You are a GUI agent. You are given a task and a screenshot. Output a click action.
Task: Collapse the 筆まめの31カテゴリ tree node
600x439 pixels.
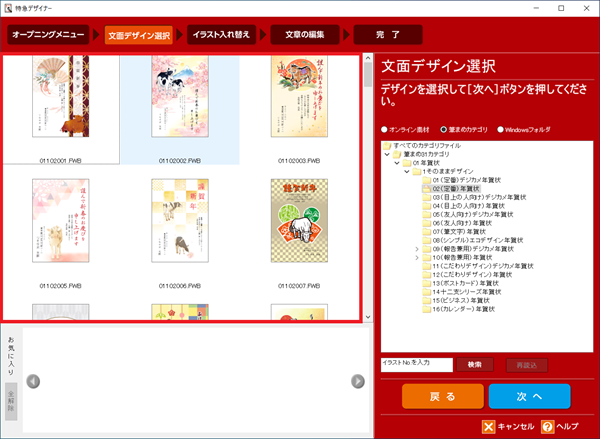coord(387,154)
